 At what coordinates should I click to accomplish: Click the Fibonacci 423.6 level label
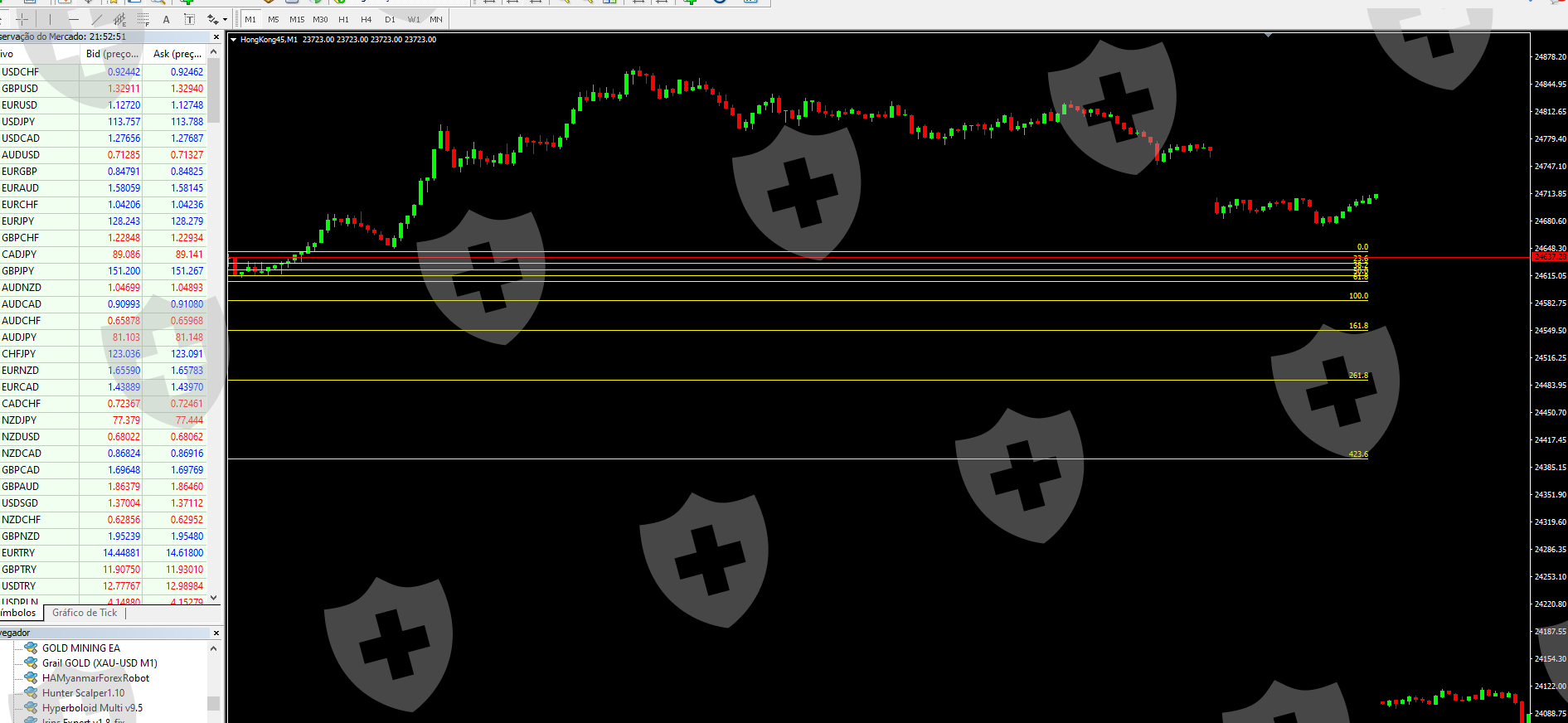[x=1358, y=454]
